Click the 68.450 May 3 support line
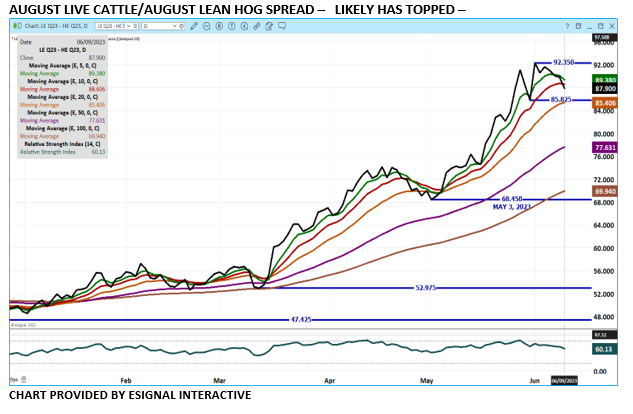Image resolution: width=633 pixels, height=414 pixels. click(514, 199)
